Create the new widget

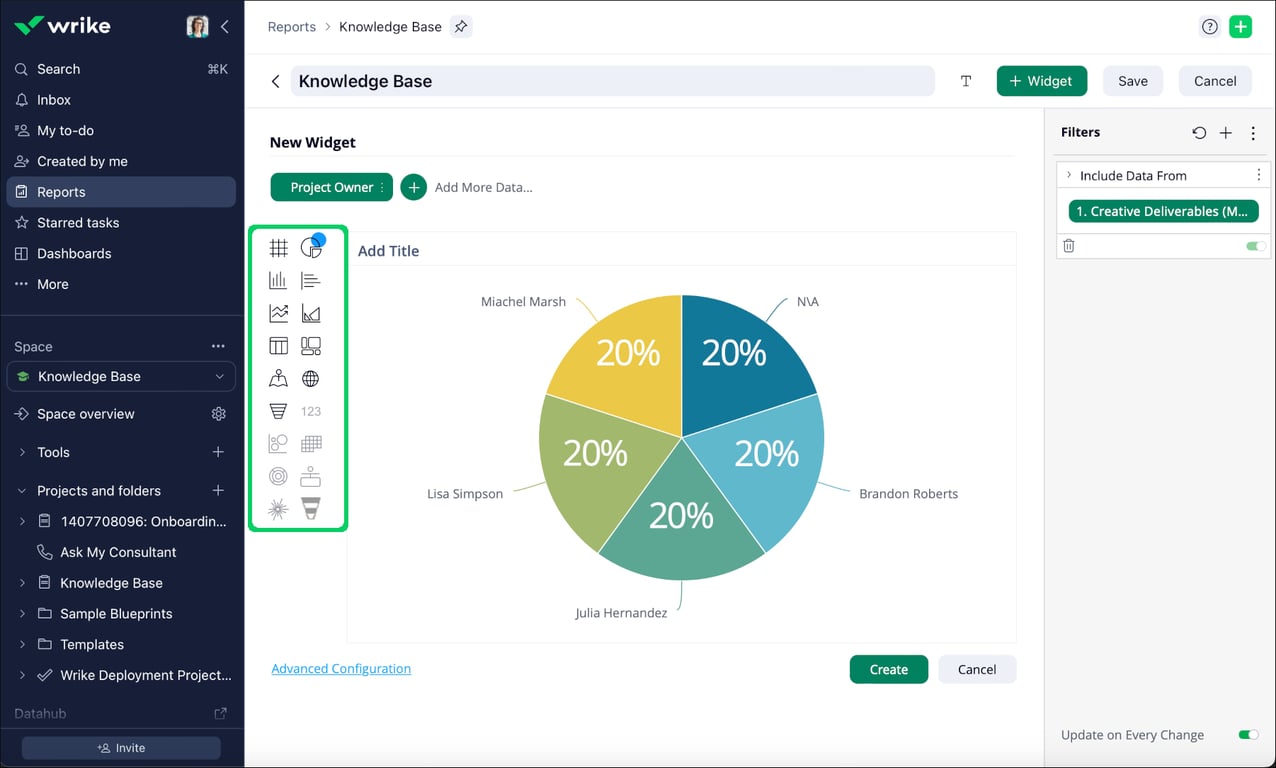coord(888,669)
